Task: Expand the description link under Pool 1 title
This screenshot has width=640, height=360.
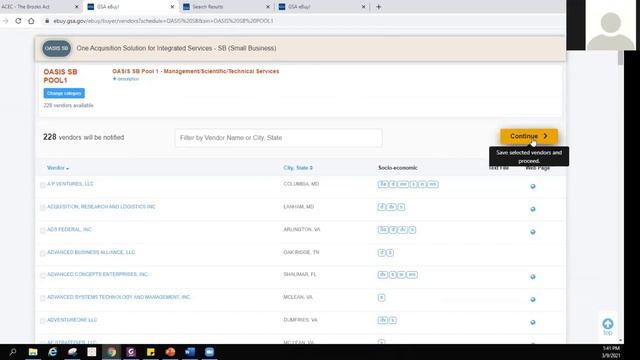Action: pos(126,79)
